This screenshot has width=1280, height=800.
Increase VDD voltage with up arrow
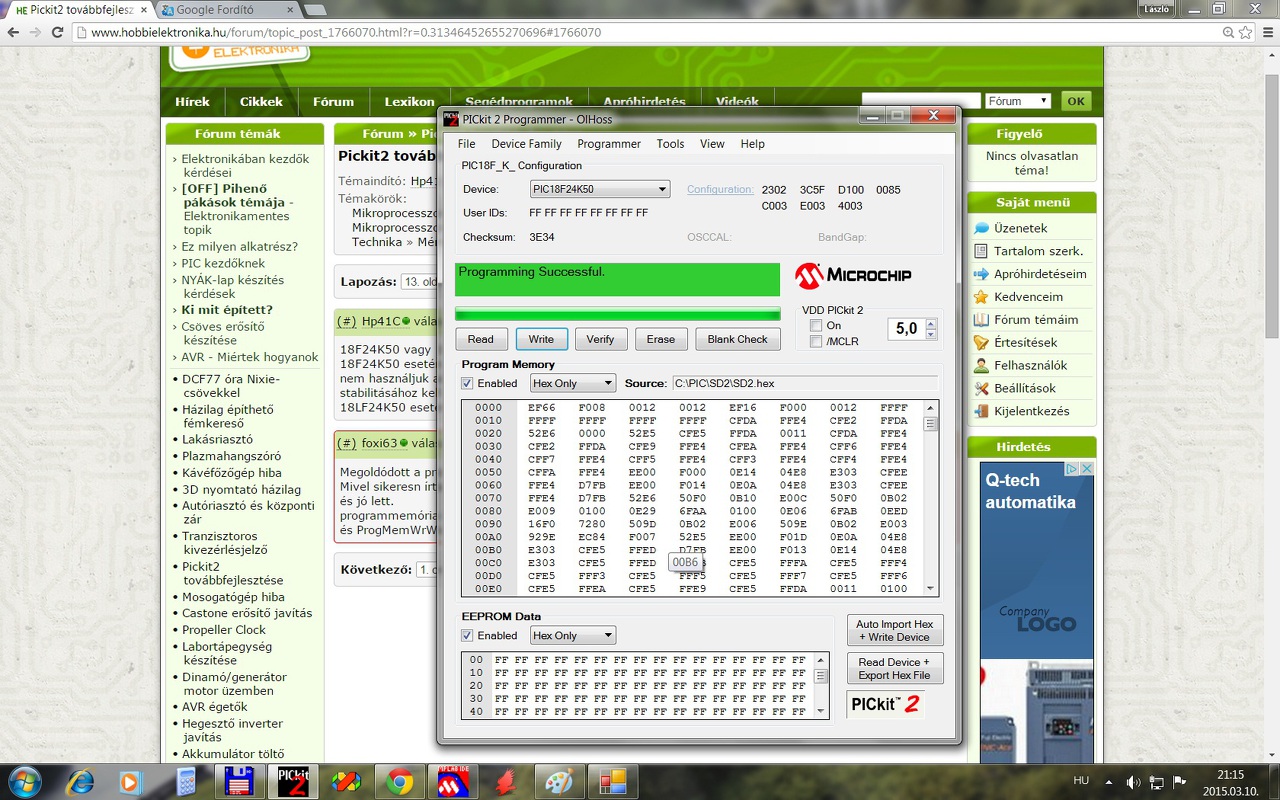[x=931, y=324]
